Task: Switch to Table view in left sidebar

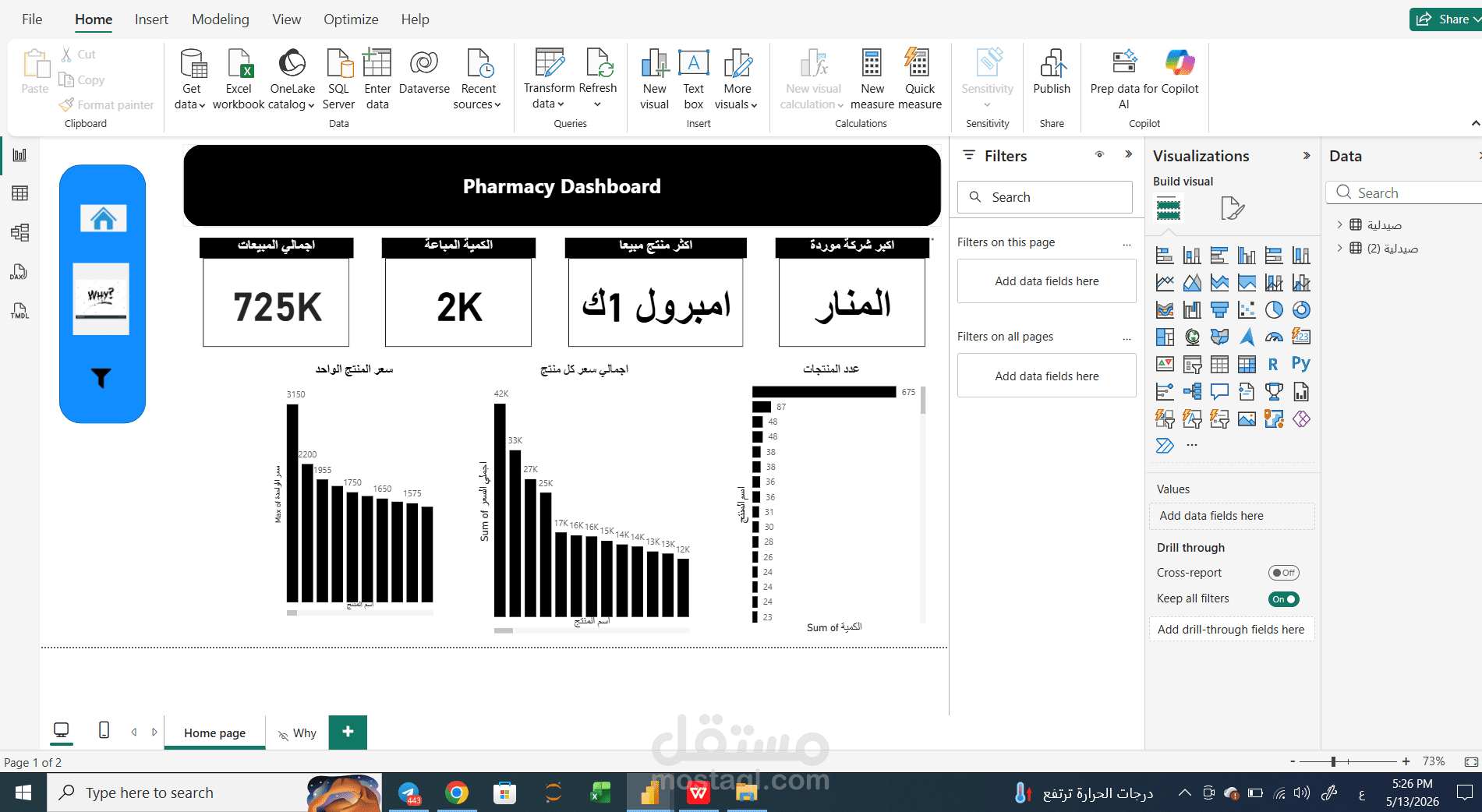Action: pyautogui.click(x=19, y=193)
